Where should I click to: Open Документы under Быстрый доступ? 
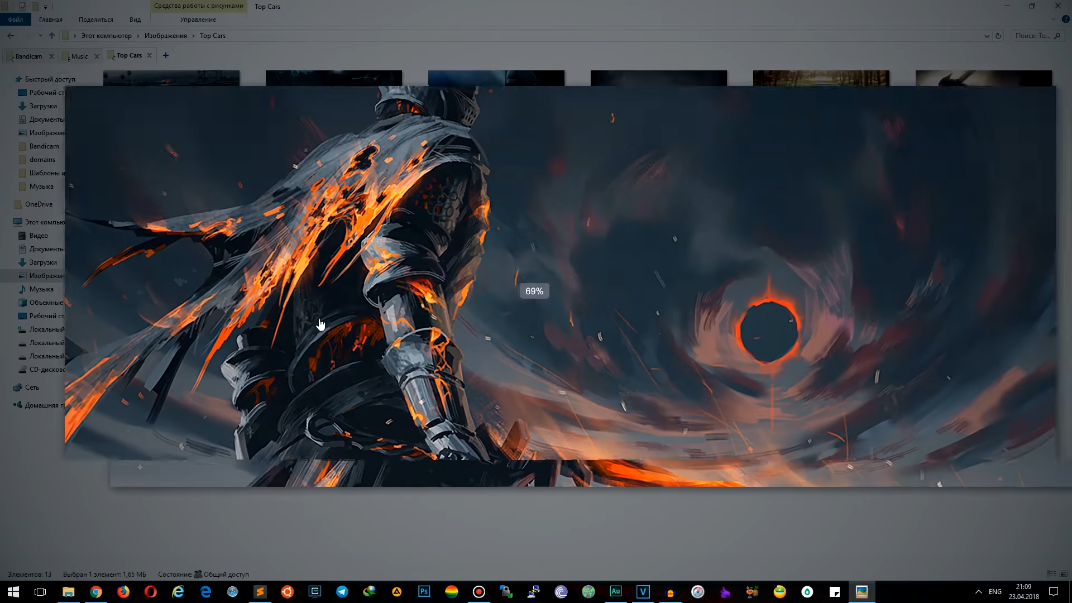point(41,119)
